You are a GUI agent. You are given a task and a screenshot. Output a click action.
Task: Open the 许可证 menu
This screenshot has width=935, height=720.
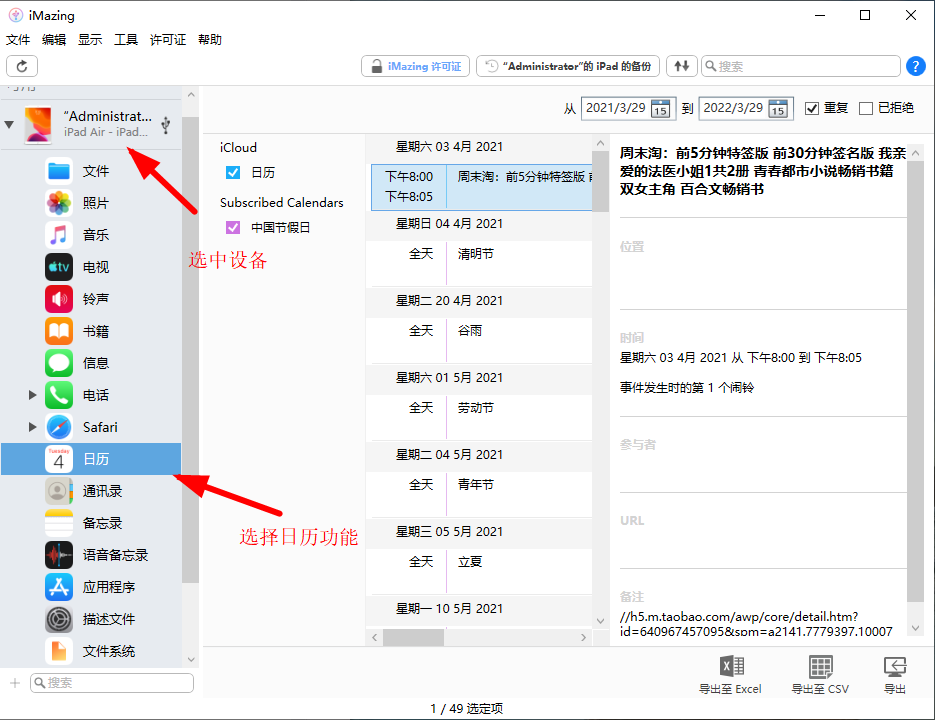coord(168,39)
